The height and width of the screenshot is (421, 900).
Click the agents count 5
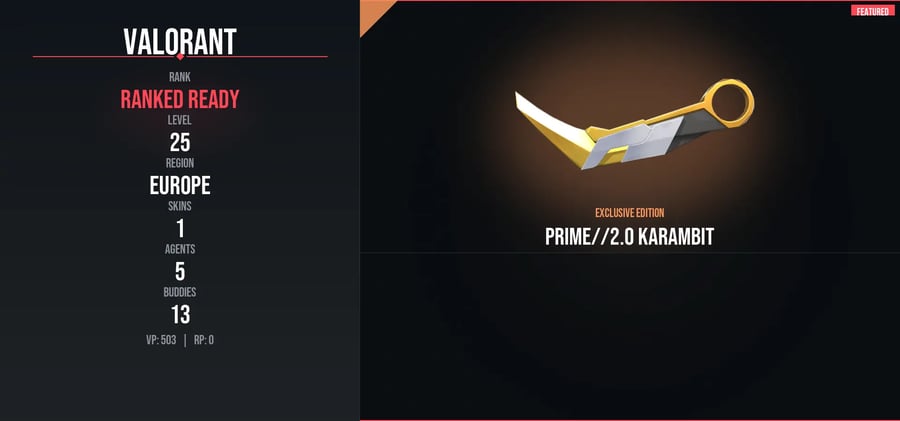(x=180, y=272)
